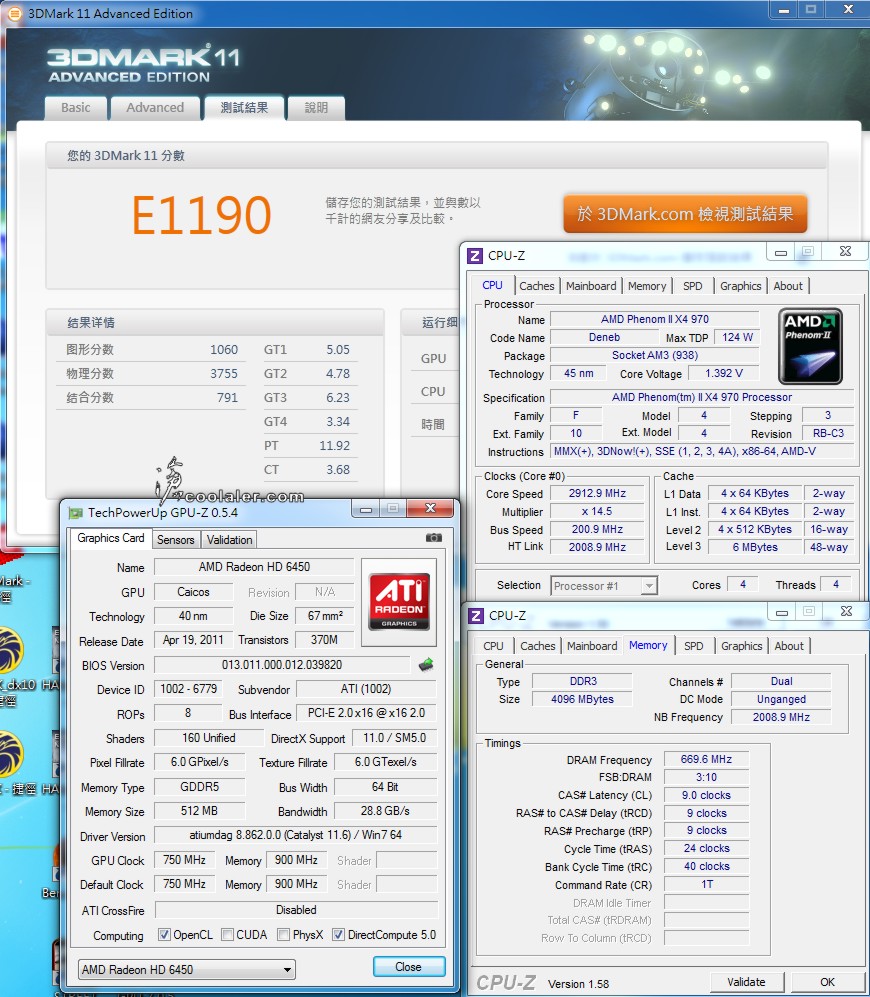Viewport: 870px width, 997px height.
Task: Toggle the OpenCL checkbox
Action: (164, 935)
